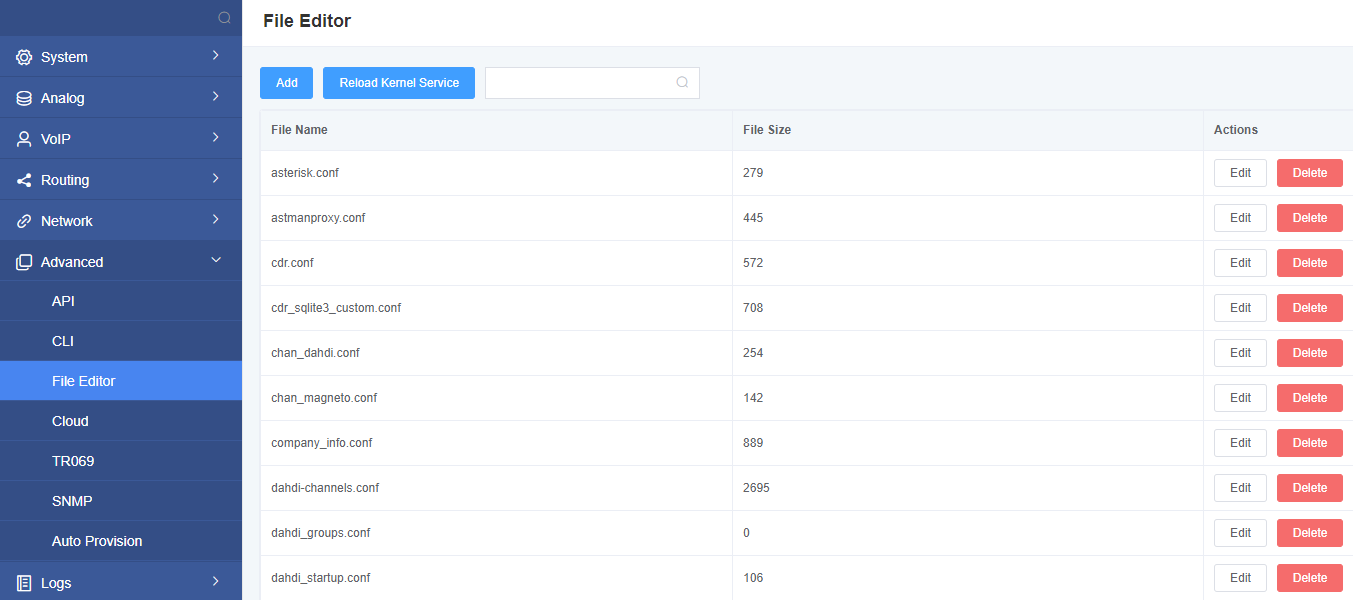Expand the System menu chevron
The height and width of the screenshot is (600, 1353).
click(x=215, y=56)
